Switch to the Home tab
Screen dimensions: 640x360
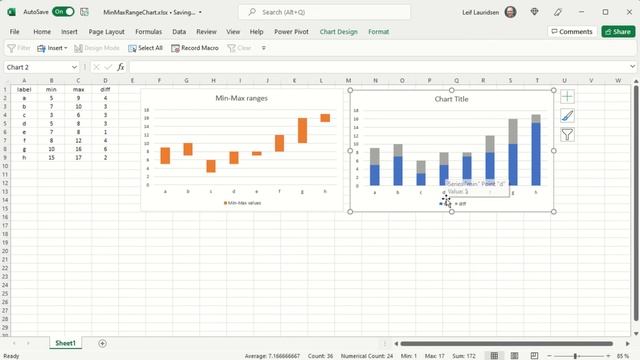(x=42, y=31)
